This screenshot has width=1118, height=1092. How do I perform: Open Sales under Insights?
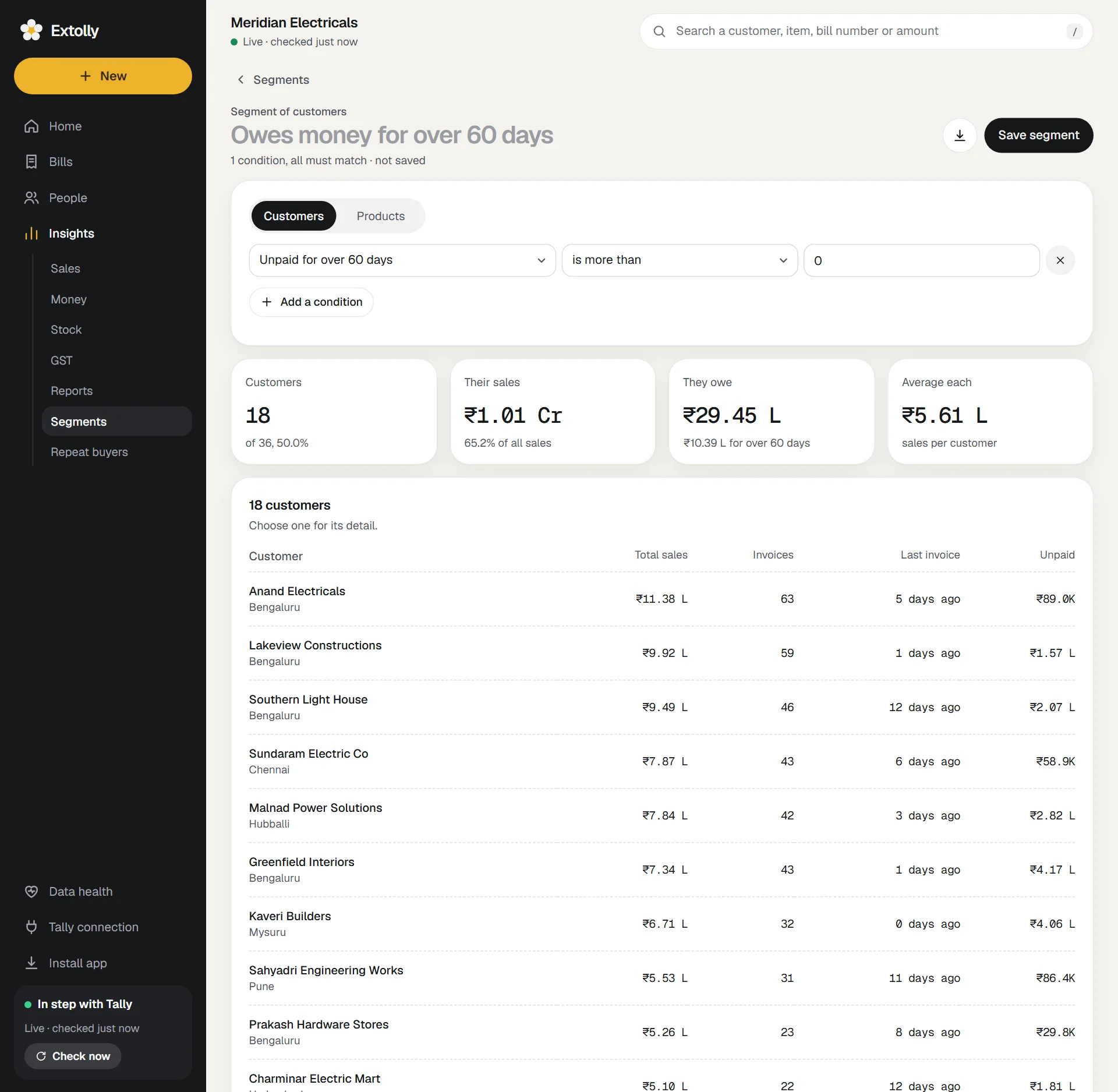pos(117,268)
